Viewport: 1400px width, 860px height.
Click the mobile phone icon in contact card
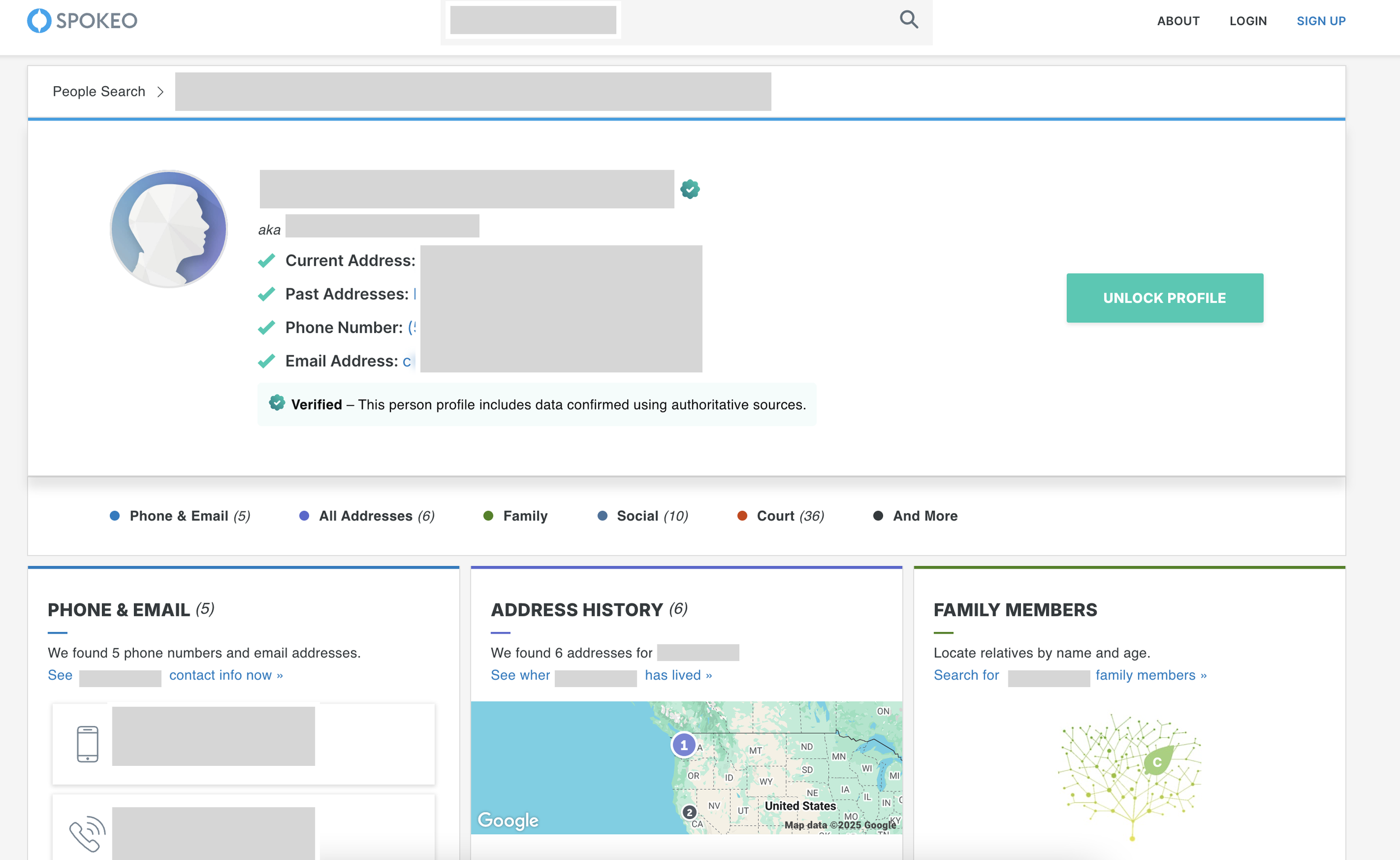point(87,744)
